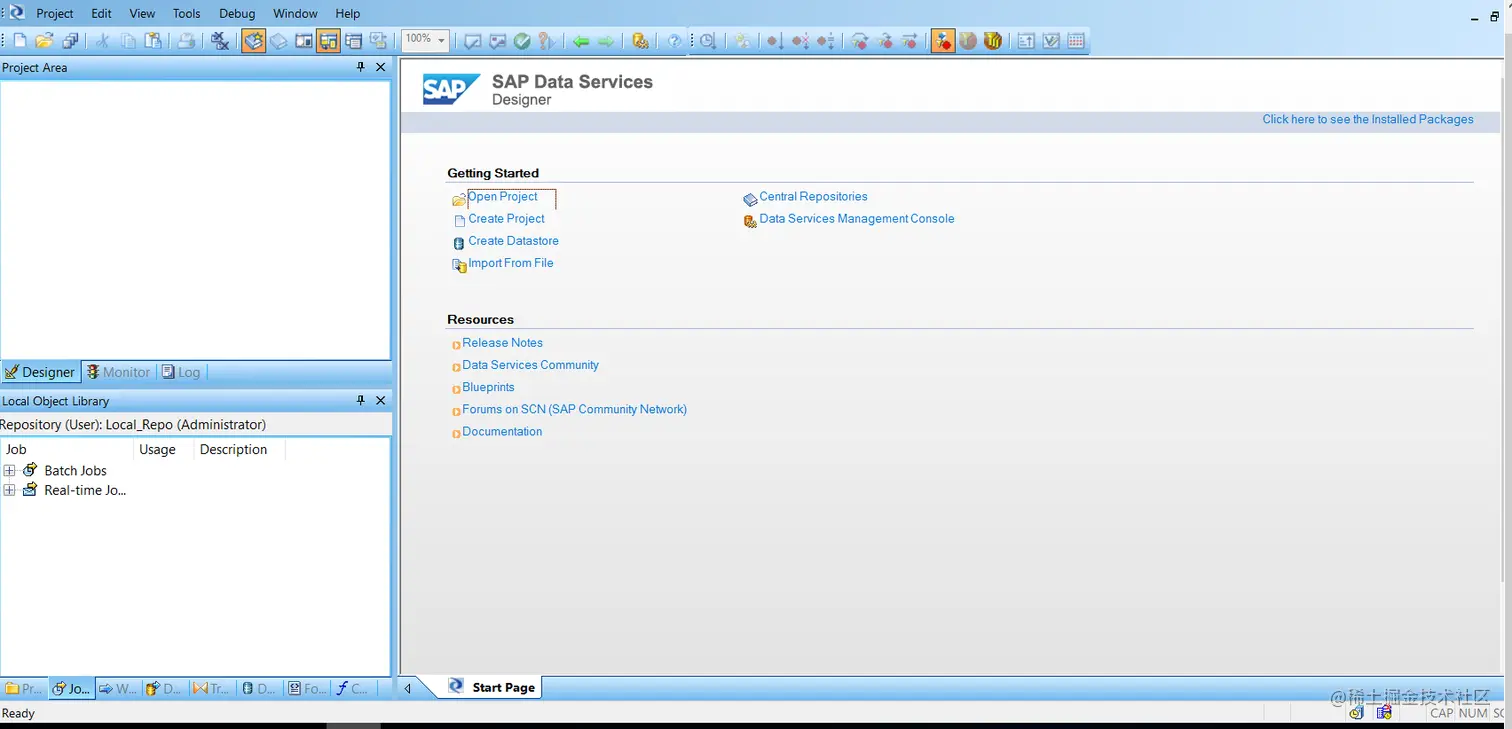This screenshot has width=1512, height=729.
Task: Click the Save All toolbar icon
Action: (70, 41)
